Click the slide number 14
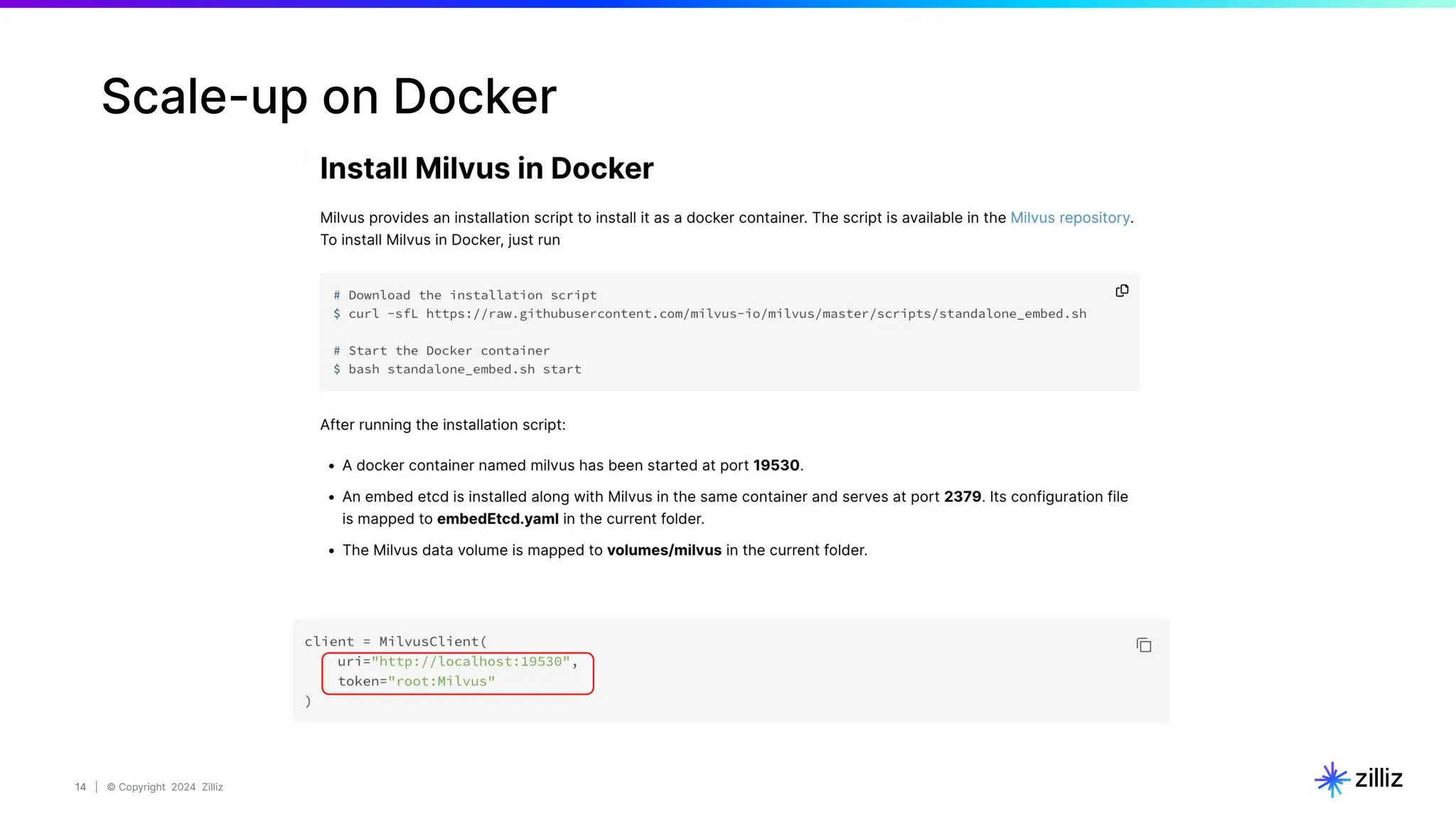 (80, 787)
